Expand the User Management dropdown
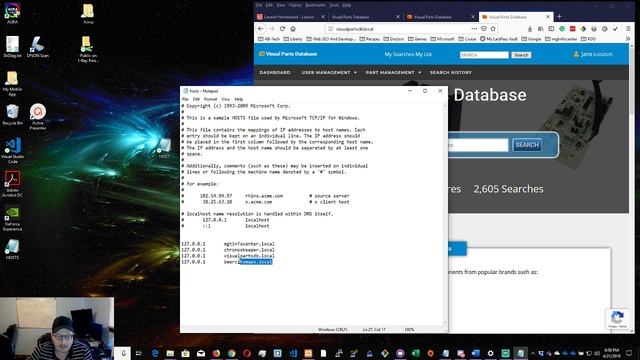The image size is (640, 360). pyautogui.click(x=329, y=72)
